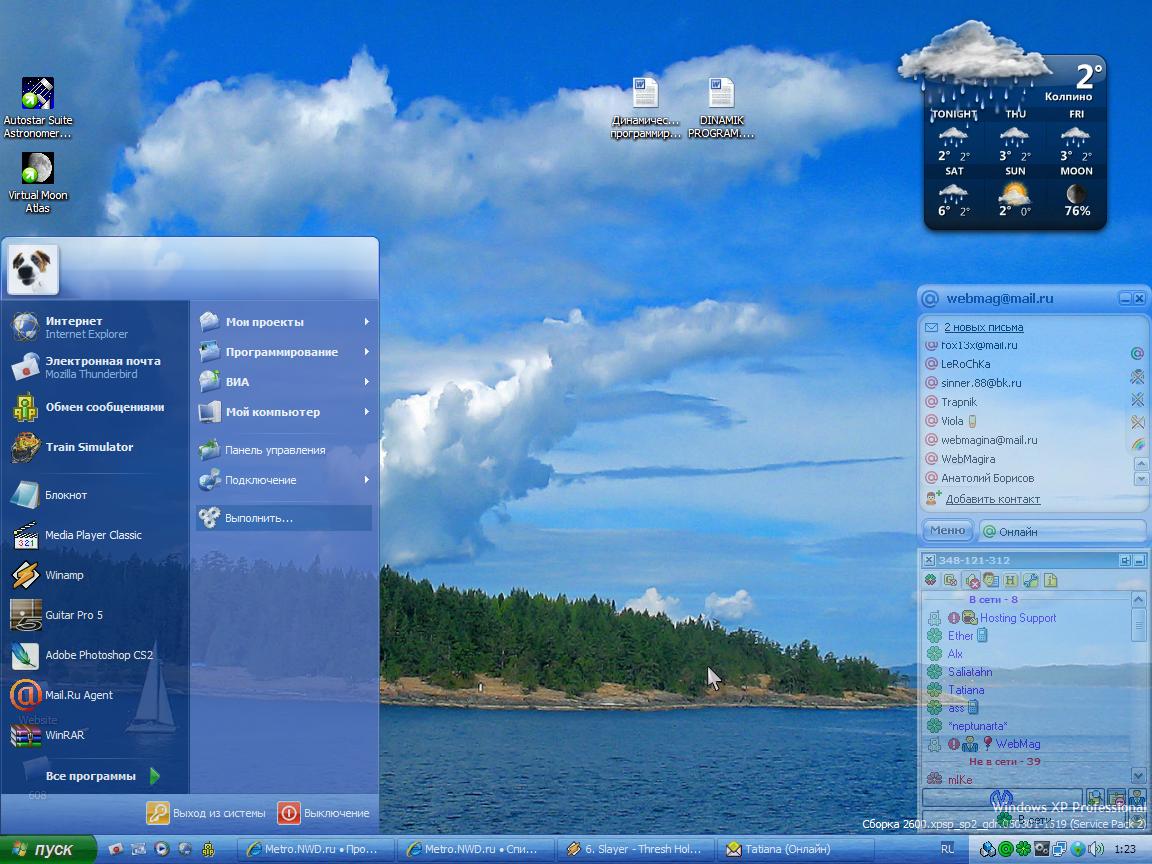
Task: Open Guitar Pro 5 shortcut
Action: [x=73, y=615]
